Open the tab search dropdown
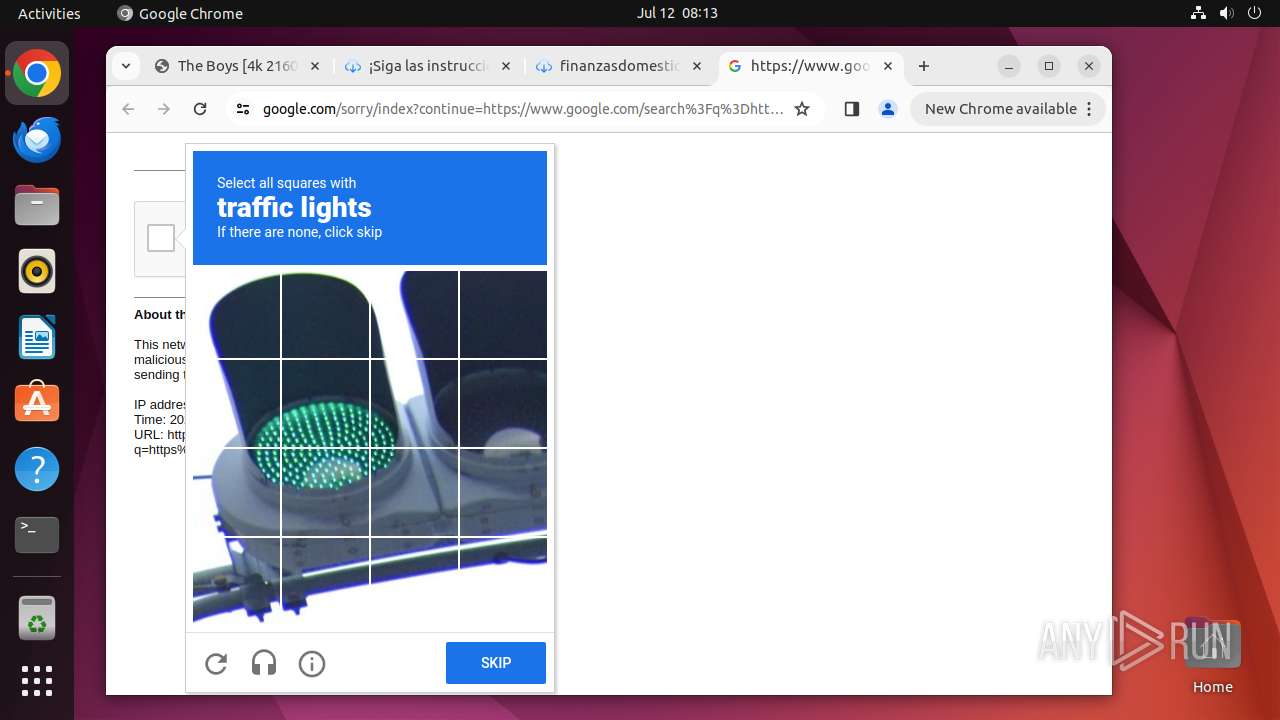This screenshot has height=720, width=1280. pyautogui.click(x=125, y=66)
